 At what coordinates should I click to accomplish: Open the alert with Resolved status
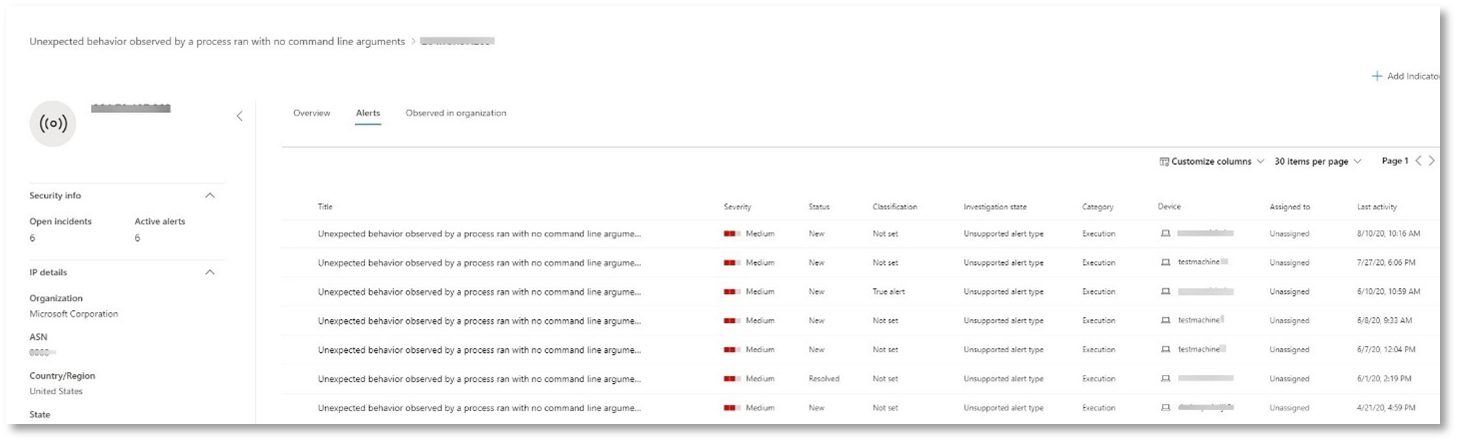479,379
